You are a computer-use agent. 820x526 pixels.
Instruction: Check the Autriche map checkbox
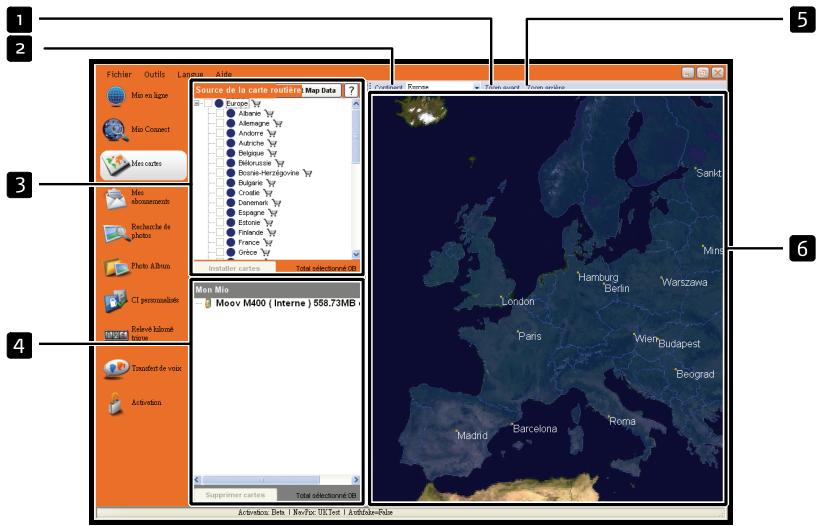(220, 143)
